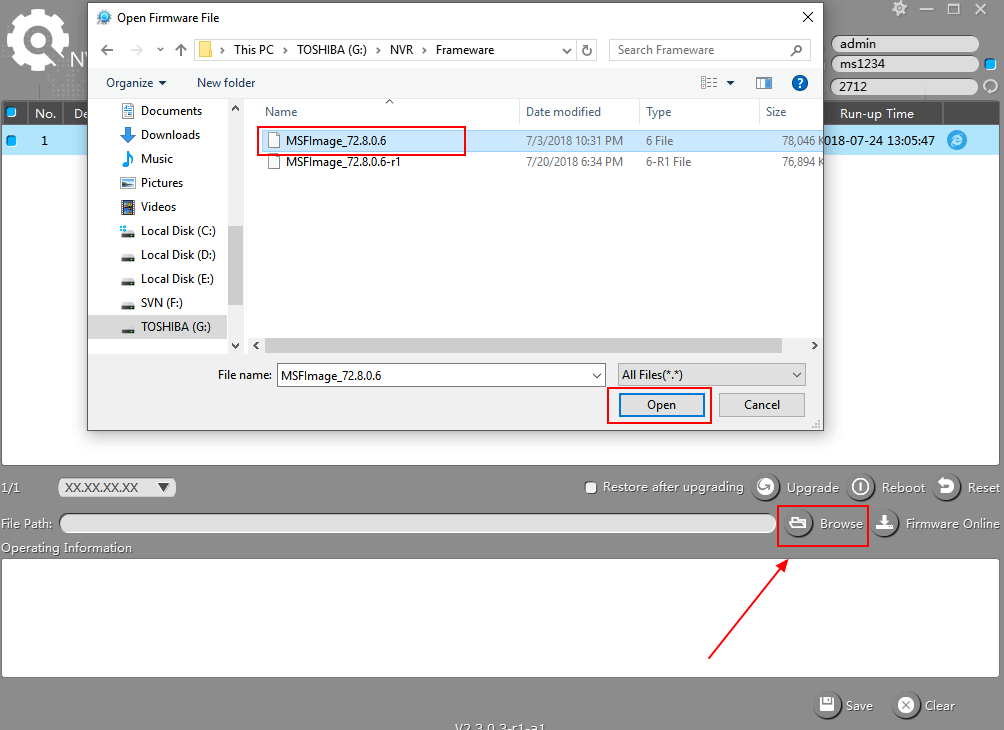Select file MSFImage_72.8.0.6-r1
This screenshot has height=730, width=1004.
[x=343, y=162]
